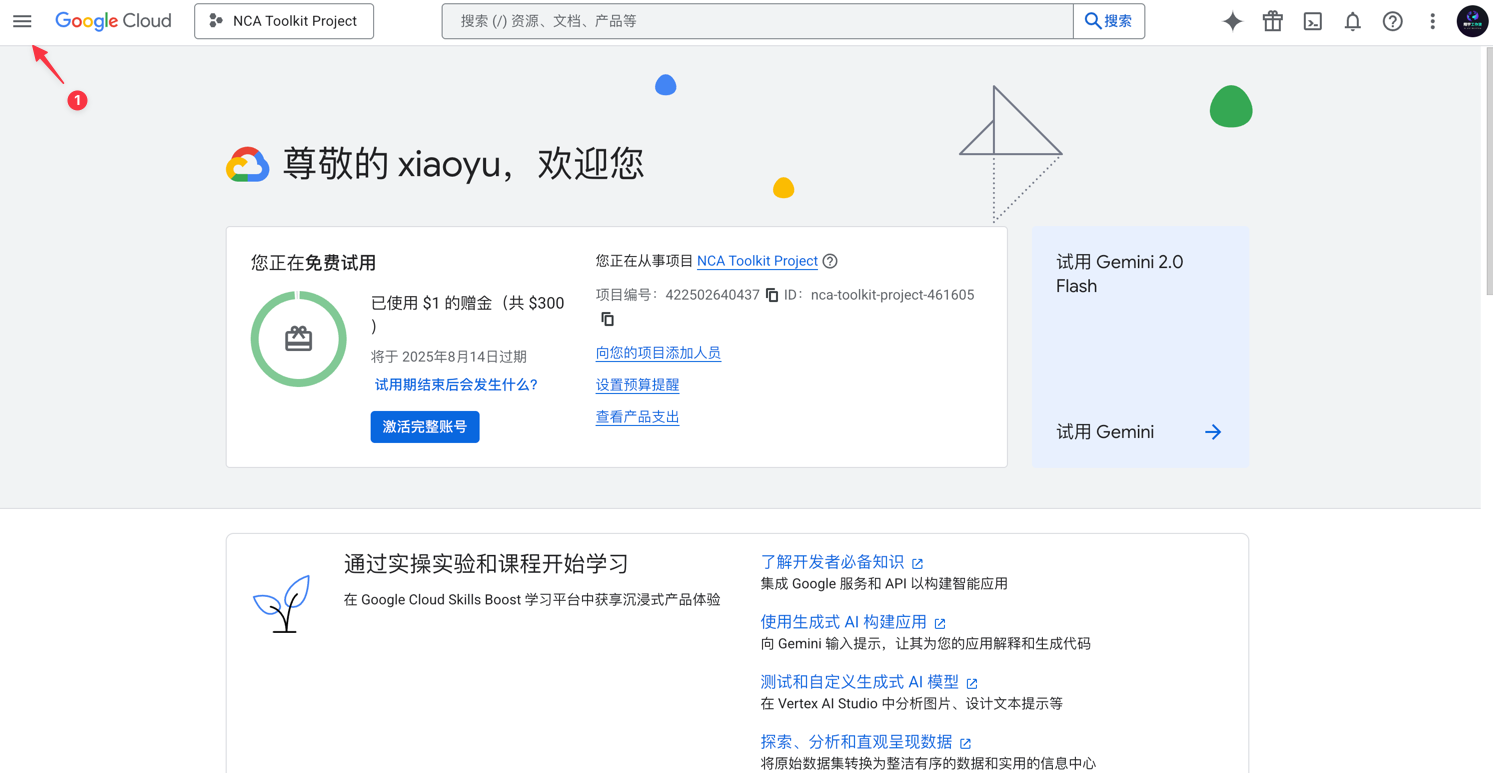Open the help question-mark icon
Viewport: 1493px width, 773px height.
pos(1392,20)
